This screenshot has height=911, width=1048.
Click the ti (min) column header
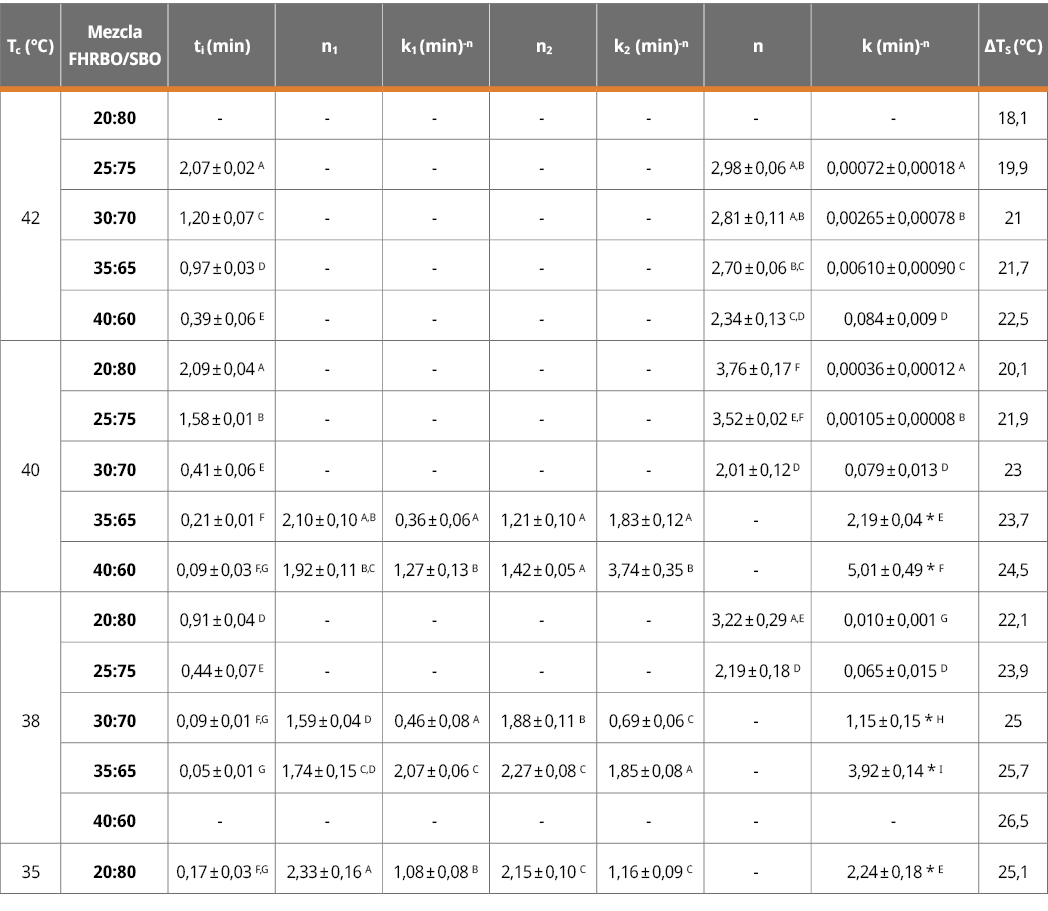[221, 45]
